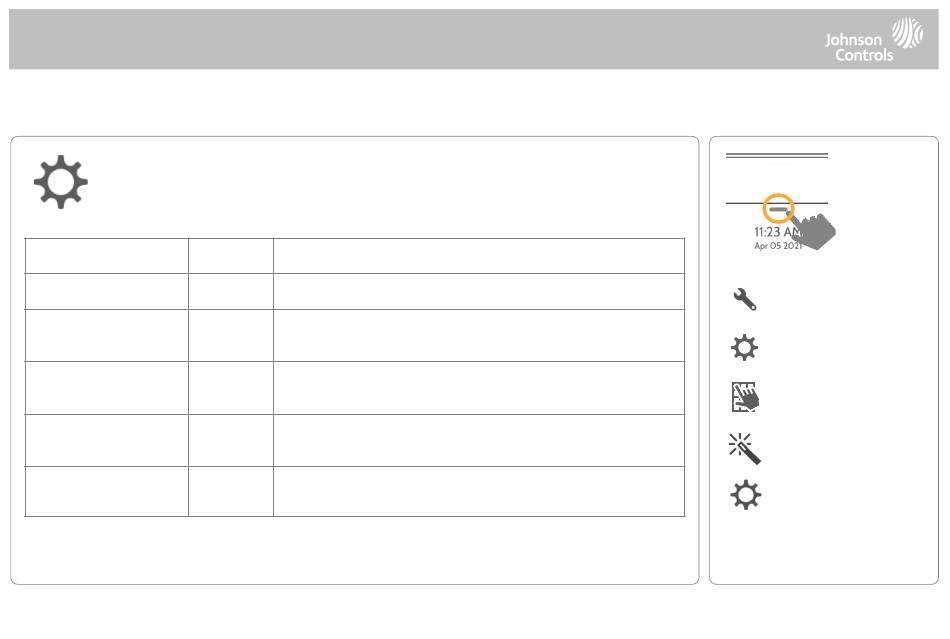The height and width of the screenshot is (639, 950).
Task: Click the gear icon directly below the wrench
Action: pos(745,348)
